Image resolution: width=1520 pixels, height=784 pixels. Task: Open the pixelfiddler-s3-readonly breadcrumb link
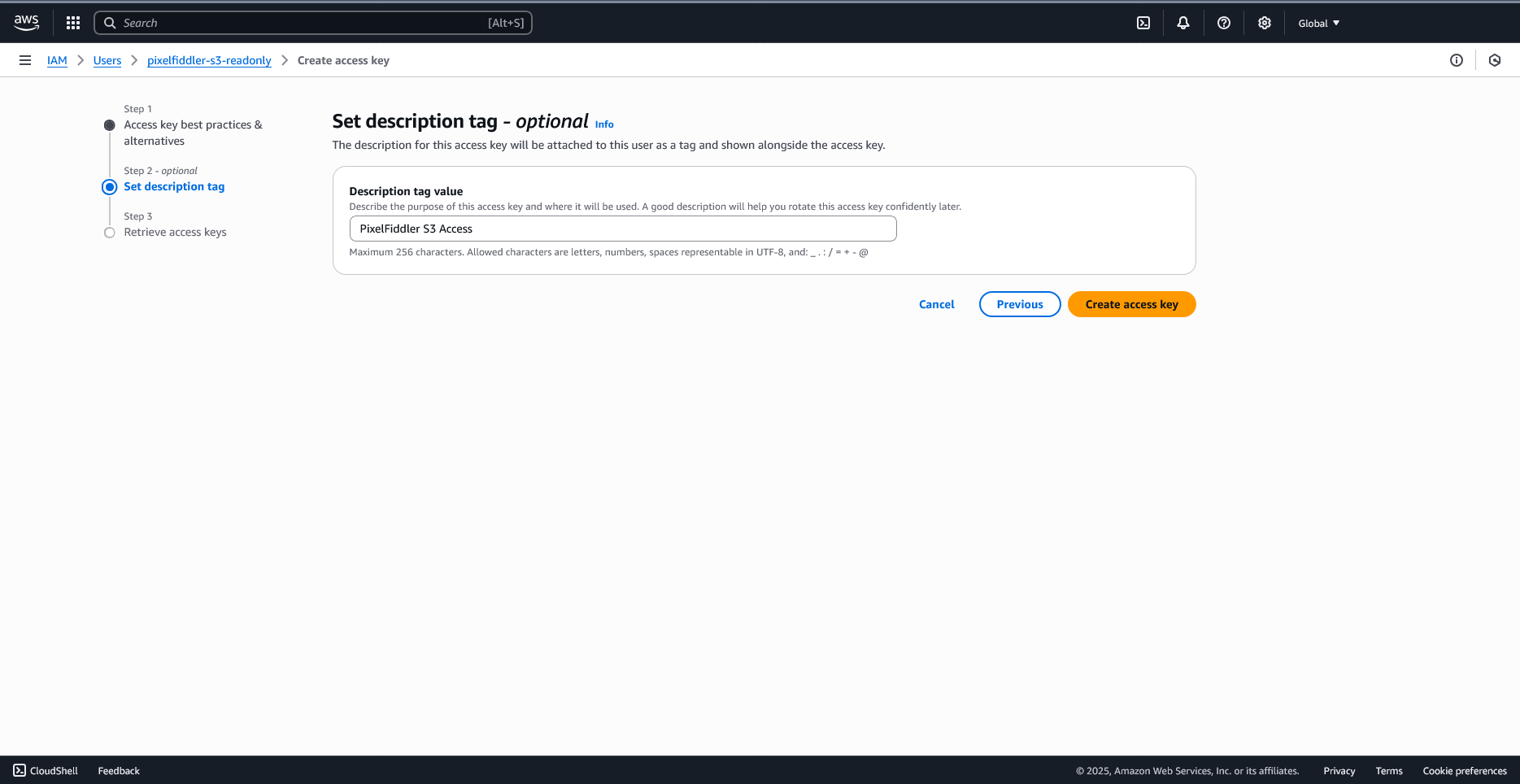click(x=209, y=60)
